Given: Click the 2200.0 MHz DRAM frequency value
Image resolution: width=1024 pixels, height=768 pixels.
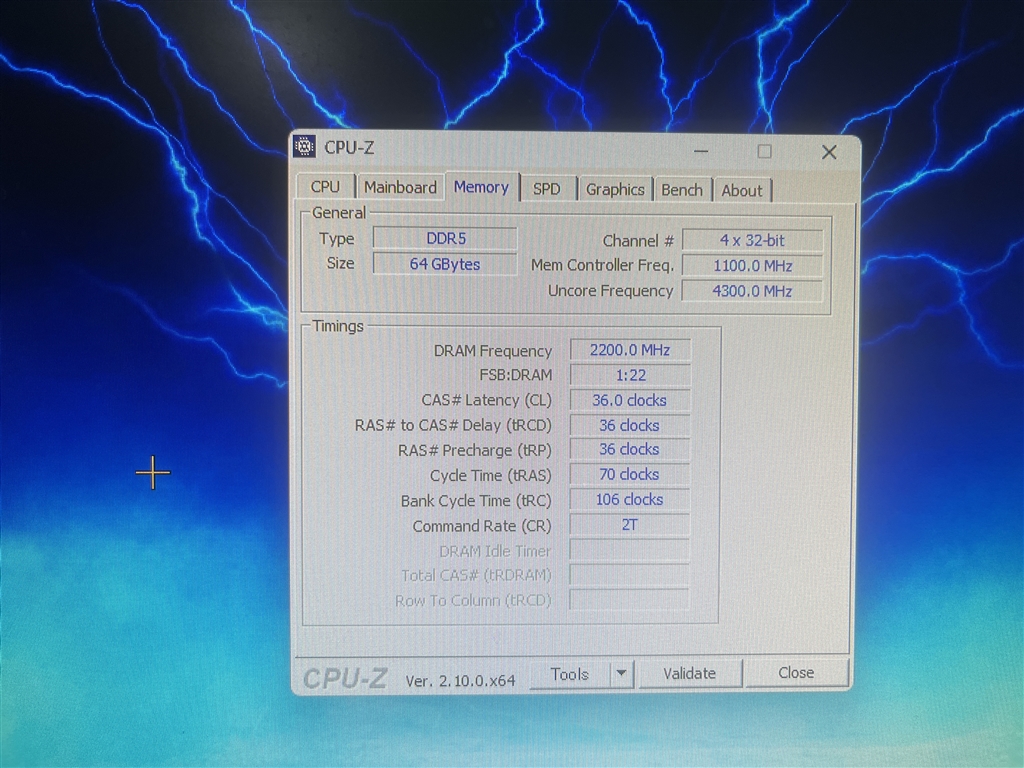Looking at the screenshot, I should click(x=630, y=350).
